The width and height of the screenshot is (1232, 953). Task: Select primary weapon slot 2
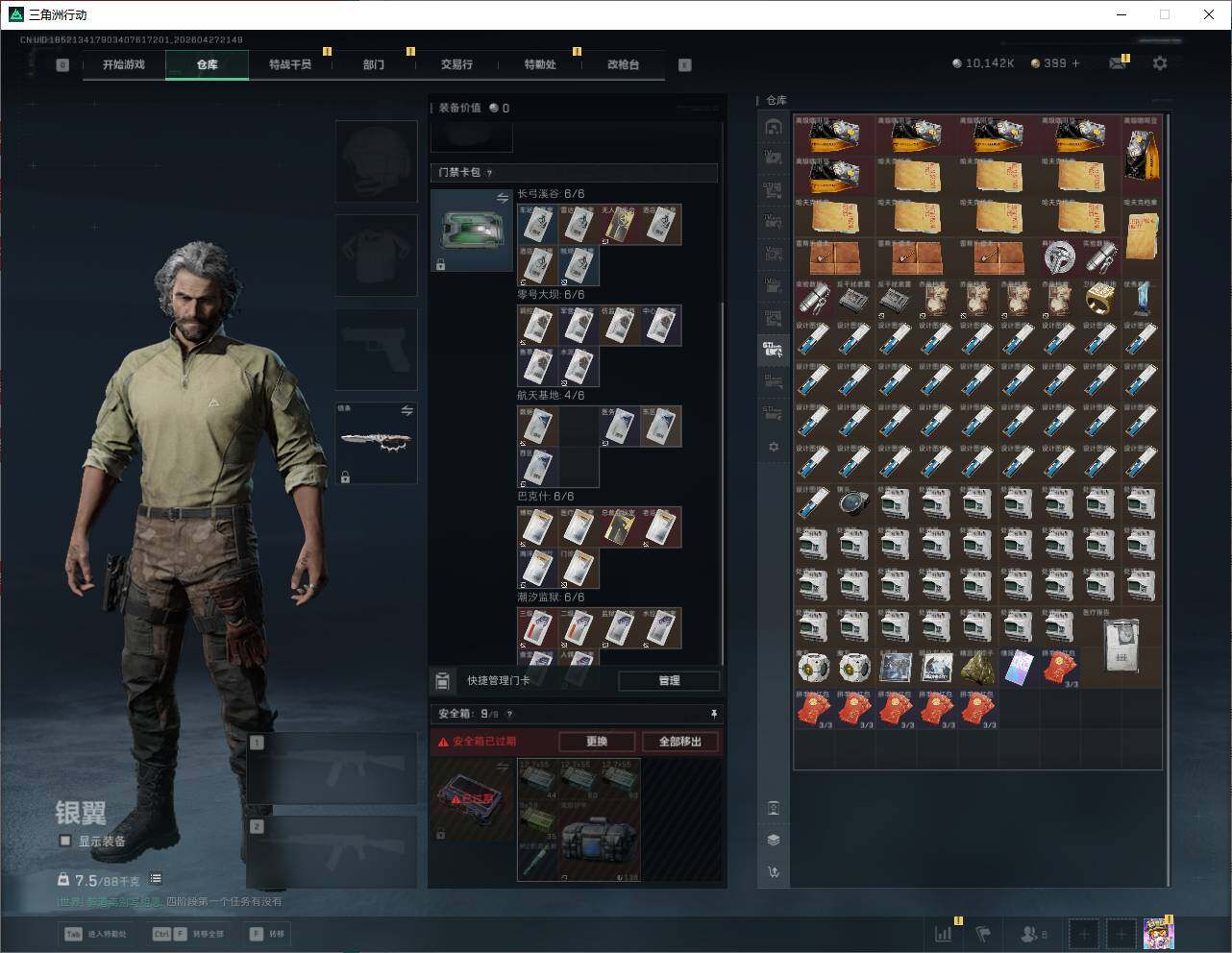click(x=332, y=852)
